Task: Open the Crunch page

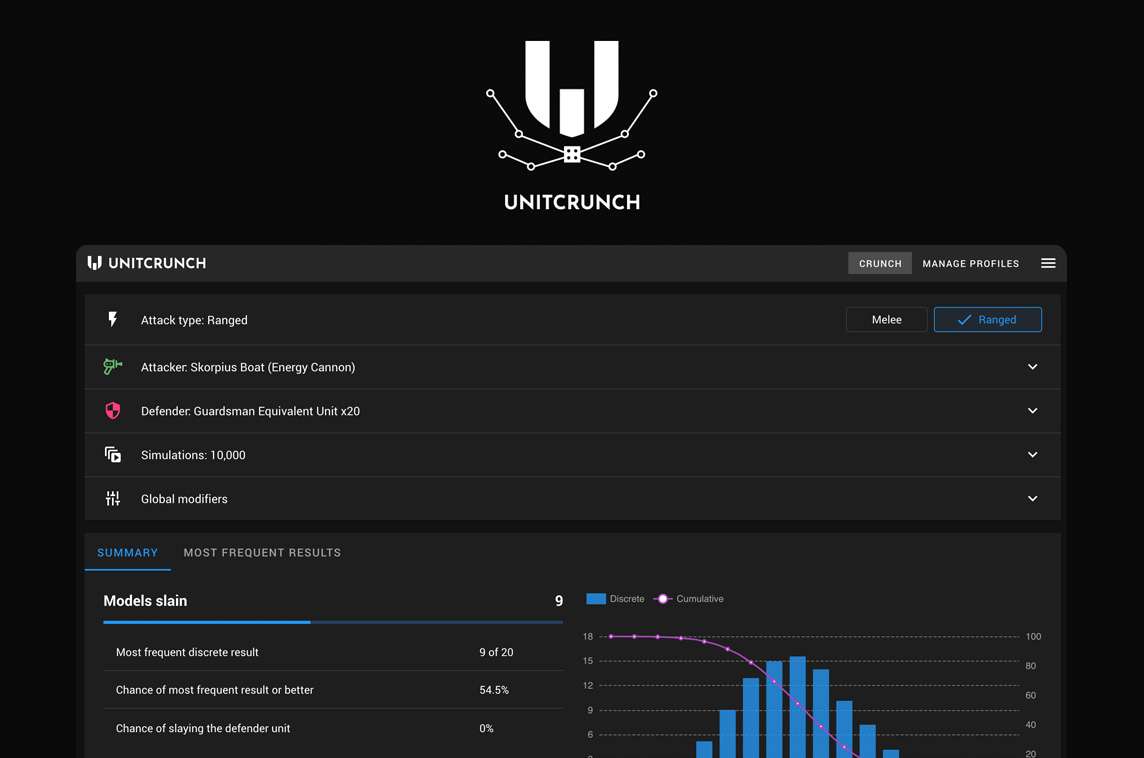Action: 880,263
